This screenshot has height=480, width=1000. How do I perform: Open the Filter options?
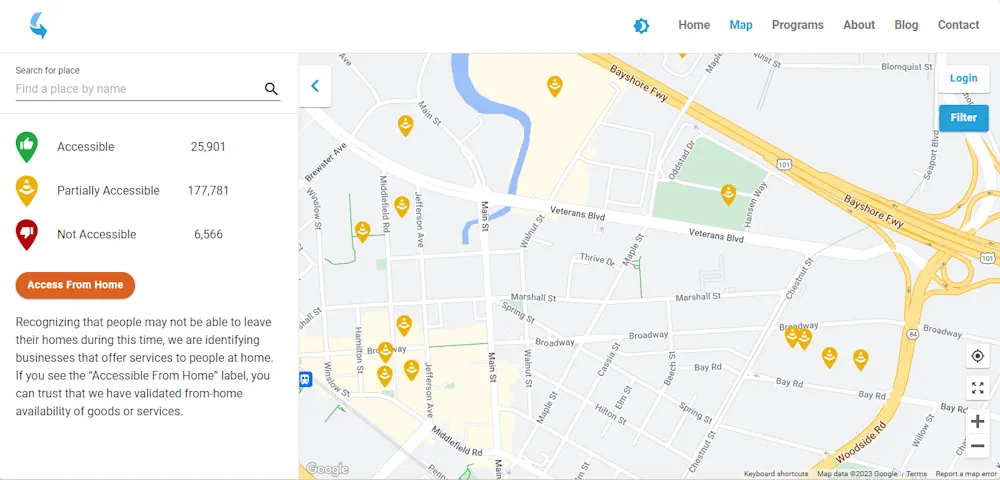(x=963, y=118)
